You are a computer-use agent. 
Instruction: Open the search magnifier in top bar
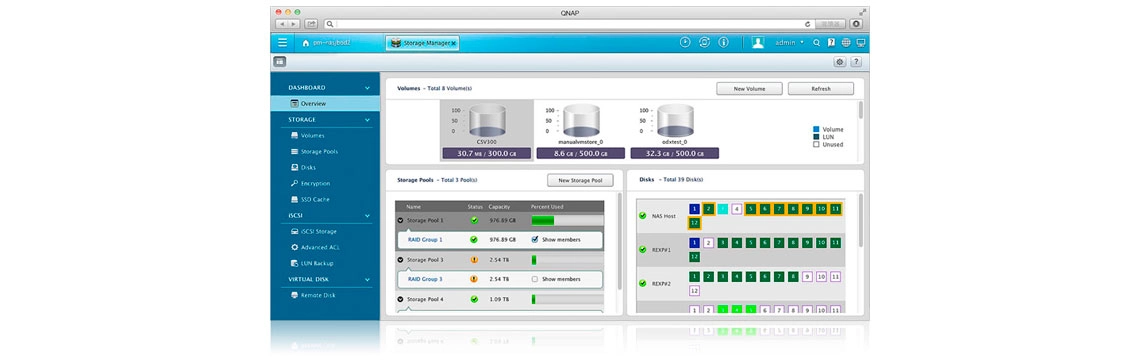(816, 43)
